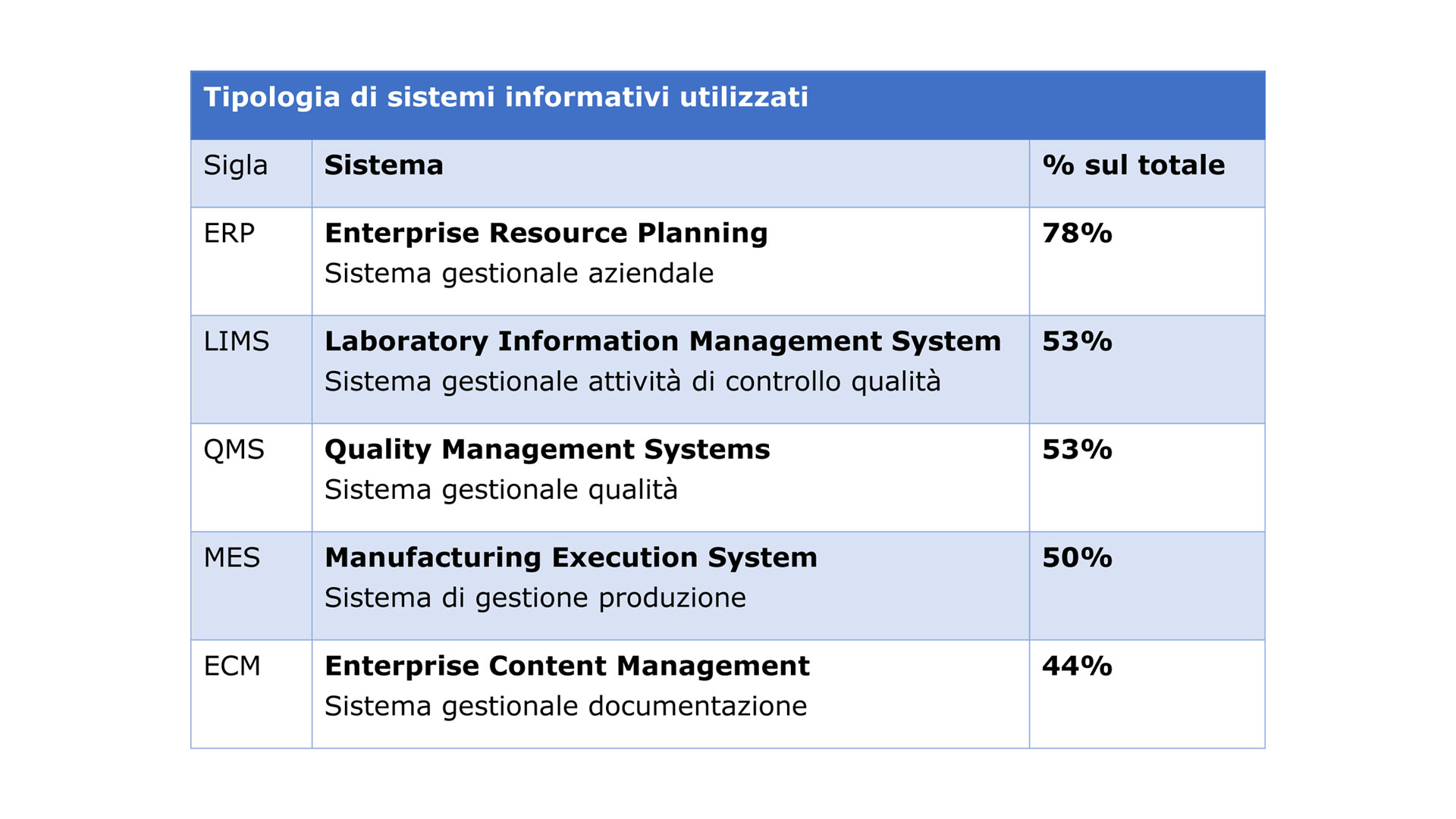Click 'Sistema gestionale attività di controllo qualità'
1456x819 pixels.
(x=632, y=382)
